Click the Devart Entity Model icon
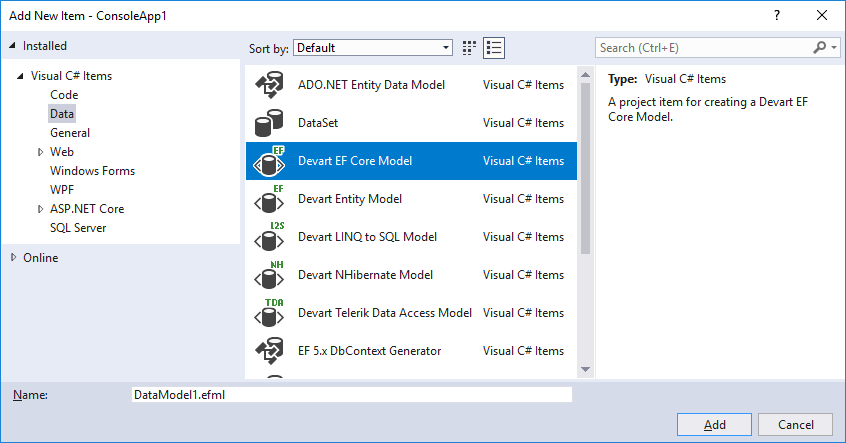Viewport: 846px width, 443px height. (269, 199)
